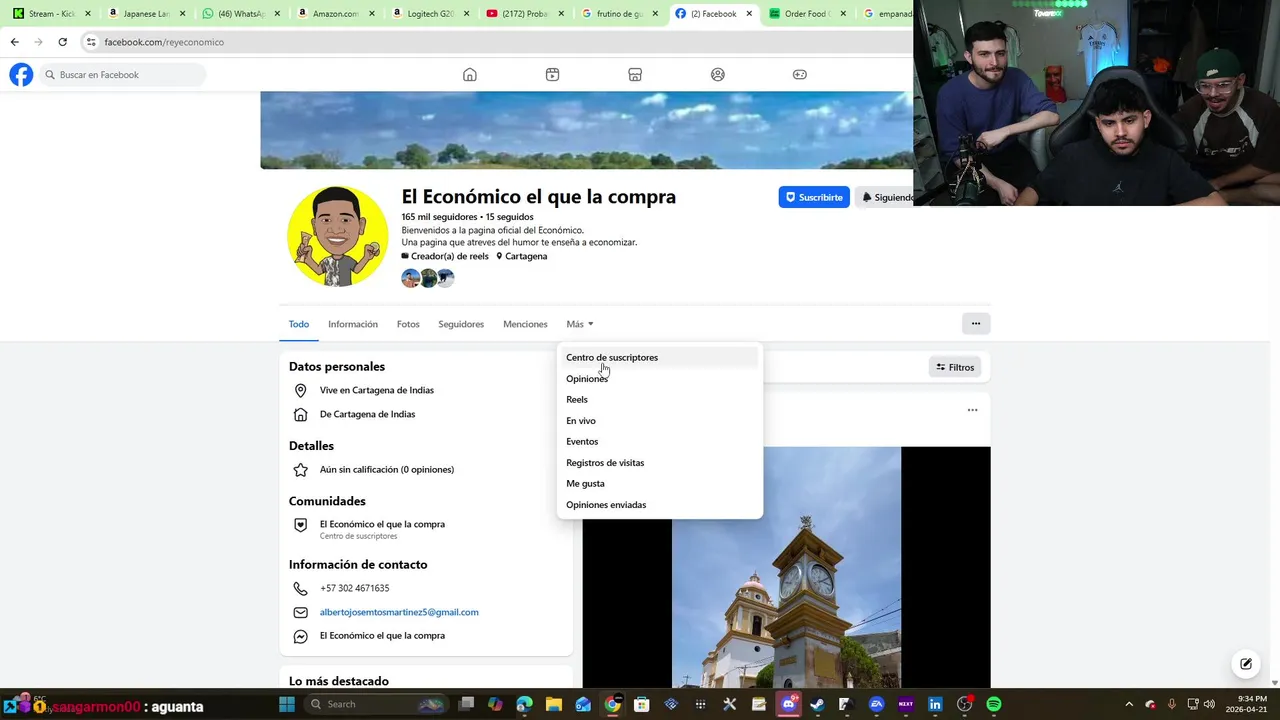Screen dimensions: 1280x720
Task: Open the Facebook Reels video icon
Action: click(x=552, y=75)
